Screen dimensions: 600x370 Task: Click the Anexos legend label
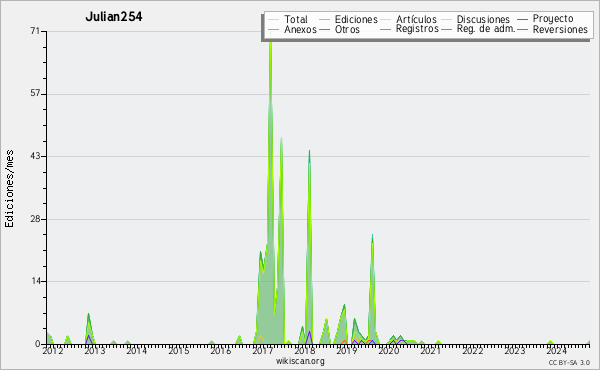click(300, 29)
